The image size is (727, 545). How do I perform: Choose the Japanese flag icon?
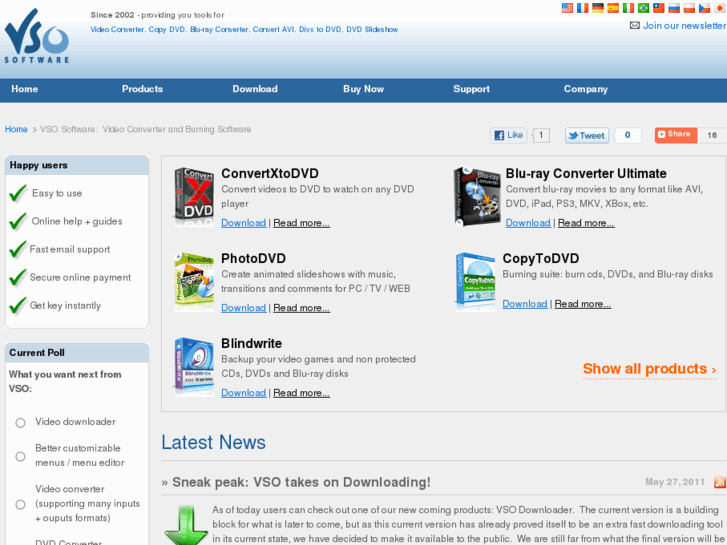click(720, 8)
